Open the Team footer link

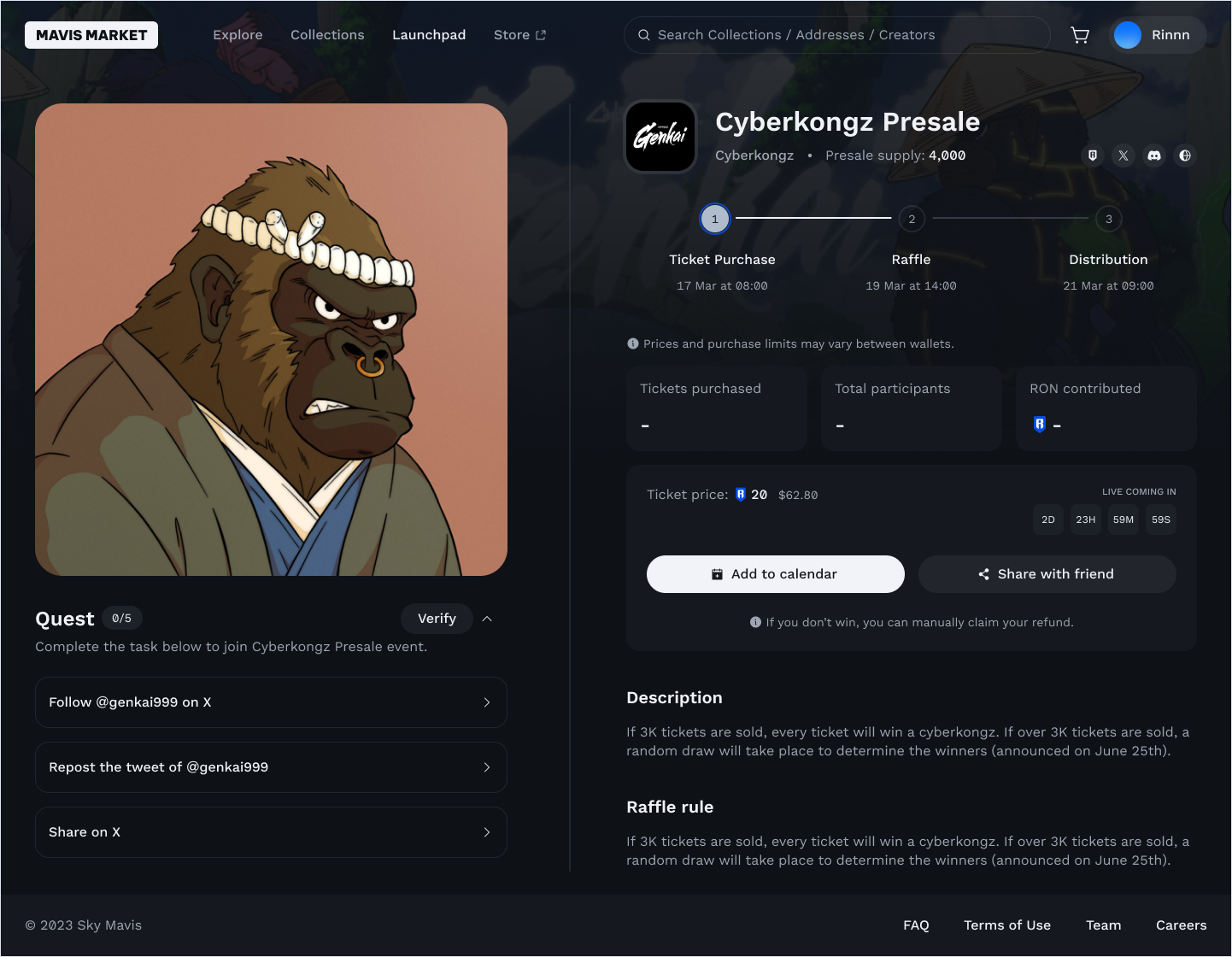(x=1104, y=925)
